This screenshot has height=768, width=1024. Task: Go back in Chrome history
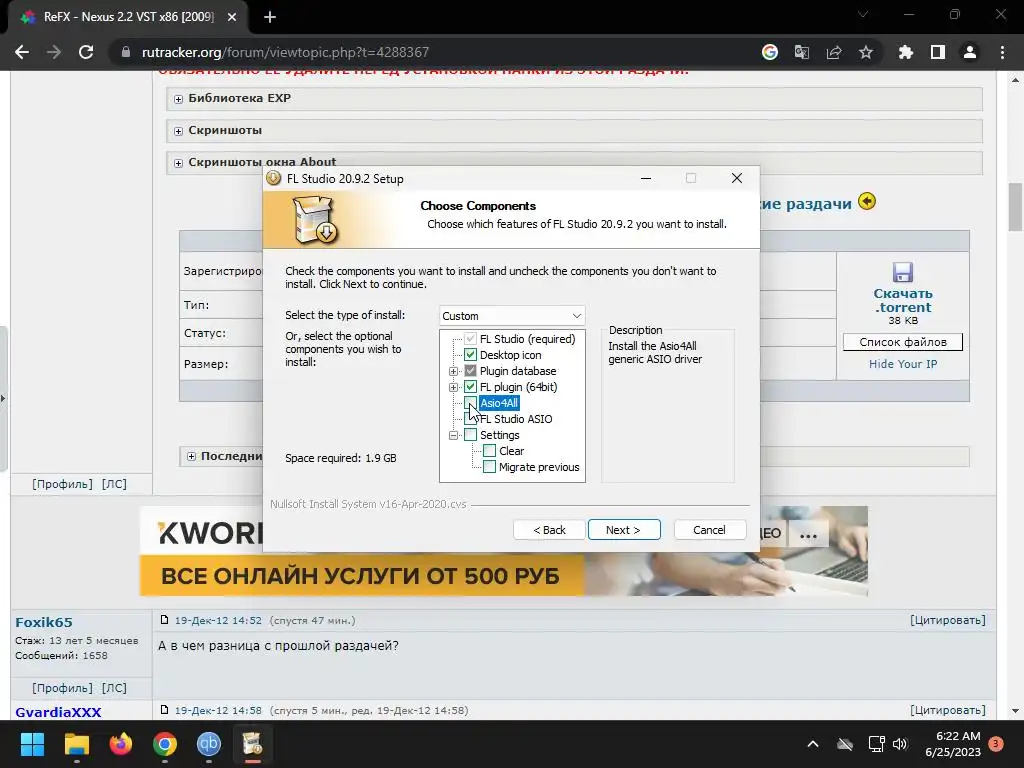[22, 52]
